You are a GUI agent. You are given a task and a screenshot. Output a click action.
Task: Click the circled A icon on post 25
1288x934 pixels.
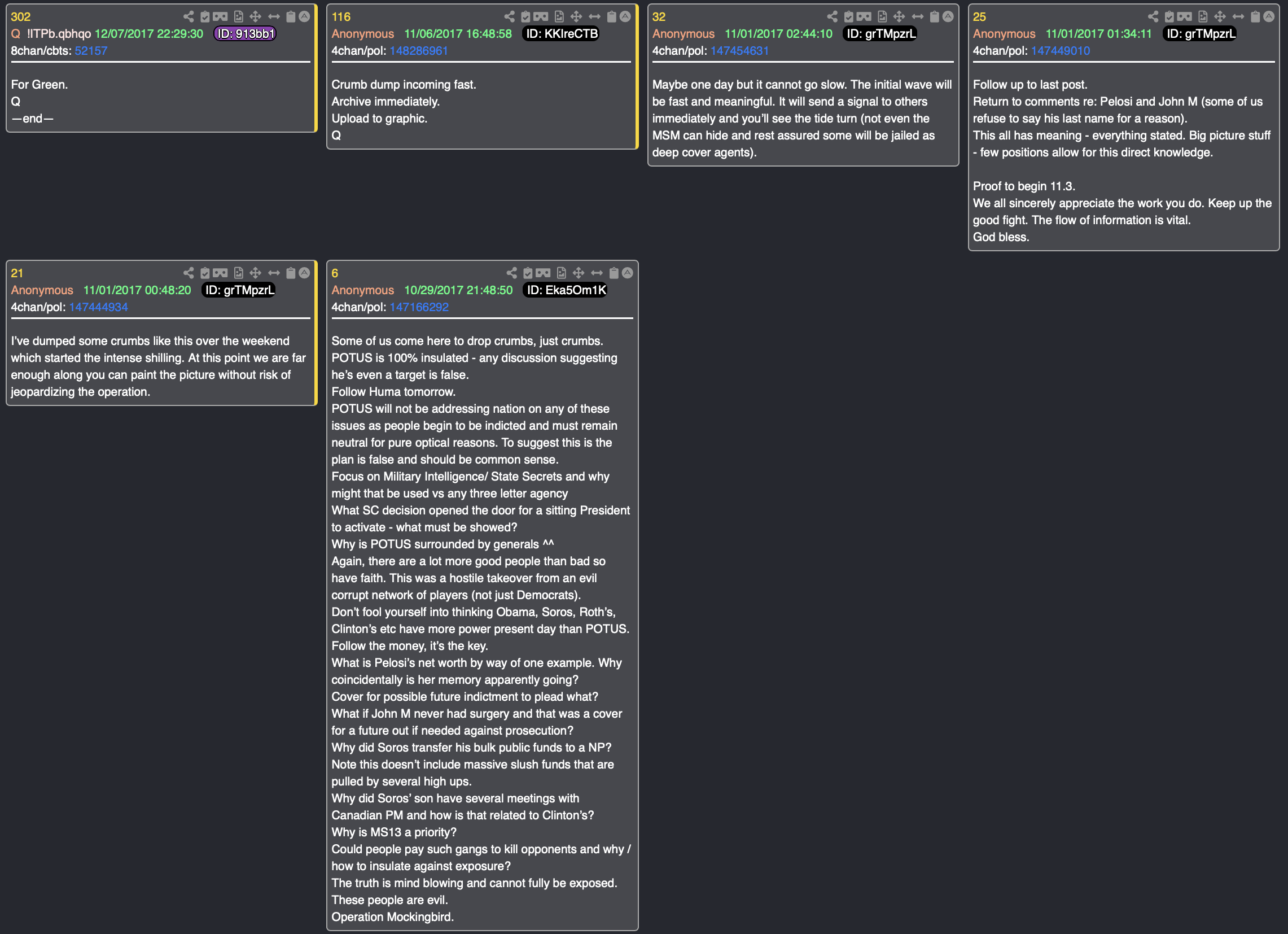(1269, 16)
